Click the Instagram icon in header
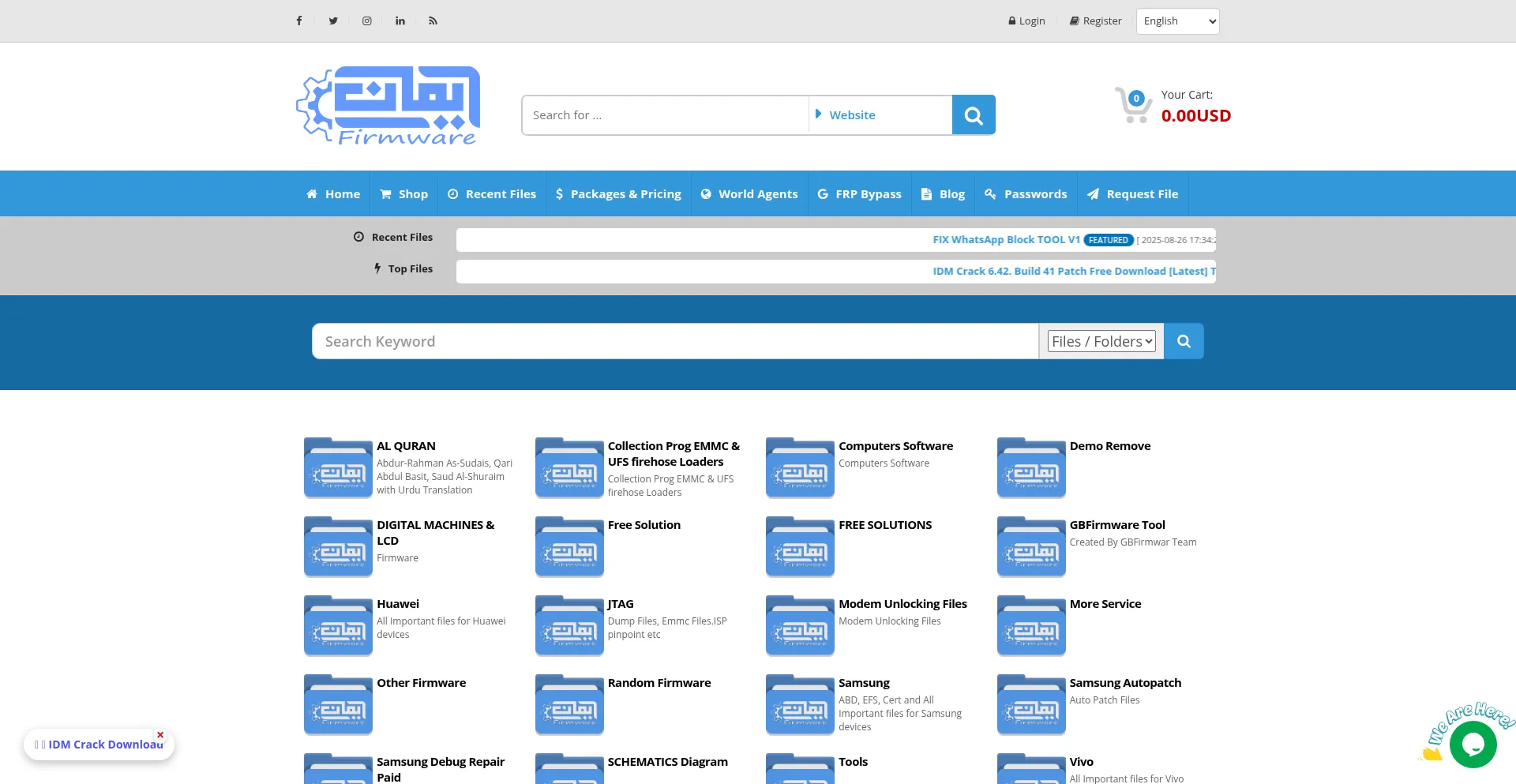 point(367,21)
